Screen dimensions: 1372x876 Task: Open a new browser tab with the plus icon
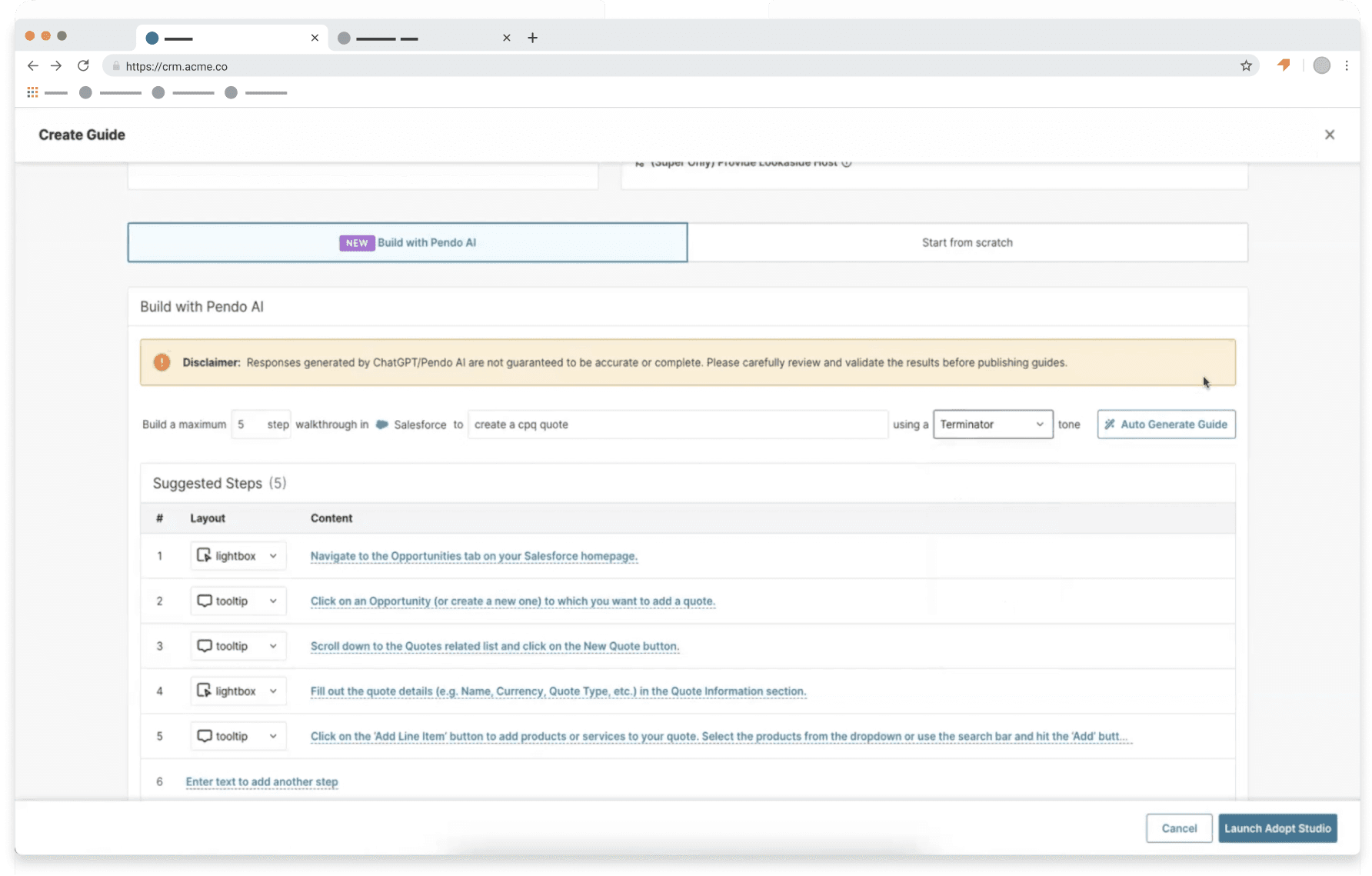532,38
